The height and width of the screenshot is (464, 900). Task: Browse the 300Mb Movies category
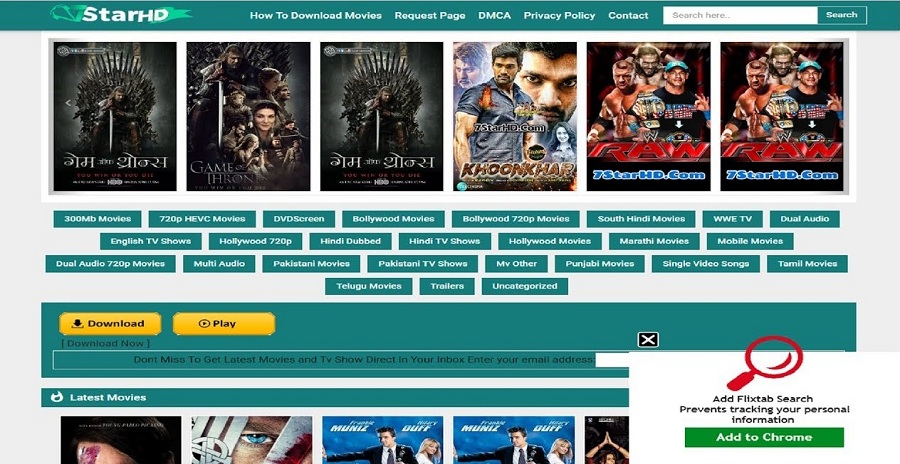pos(98,219)
